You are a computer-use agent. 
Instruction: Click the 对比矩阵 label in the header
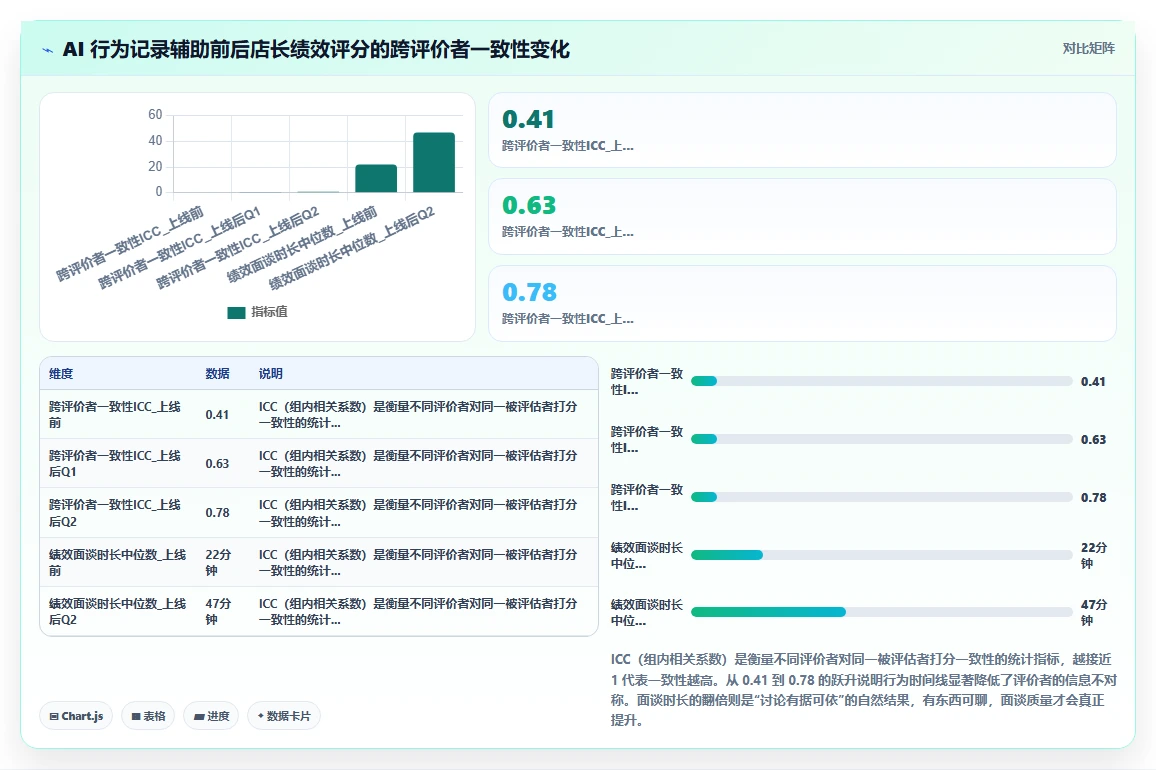(x=1088, y=49)
